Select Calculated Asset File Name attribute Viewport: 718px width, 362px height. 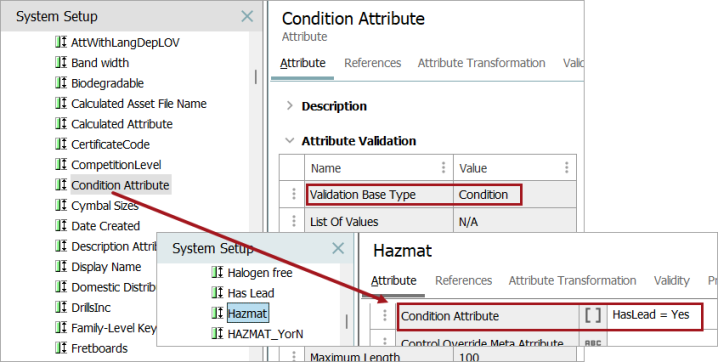pos(139,104)
